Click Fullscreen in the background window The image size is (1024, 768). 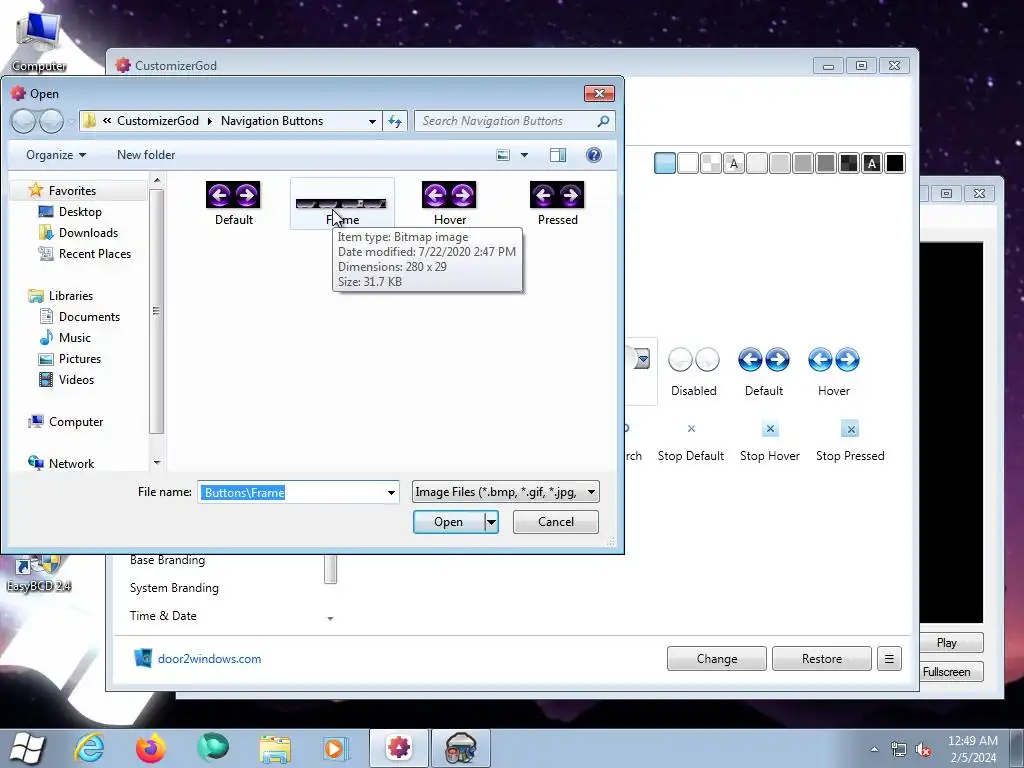pos(946,671)
